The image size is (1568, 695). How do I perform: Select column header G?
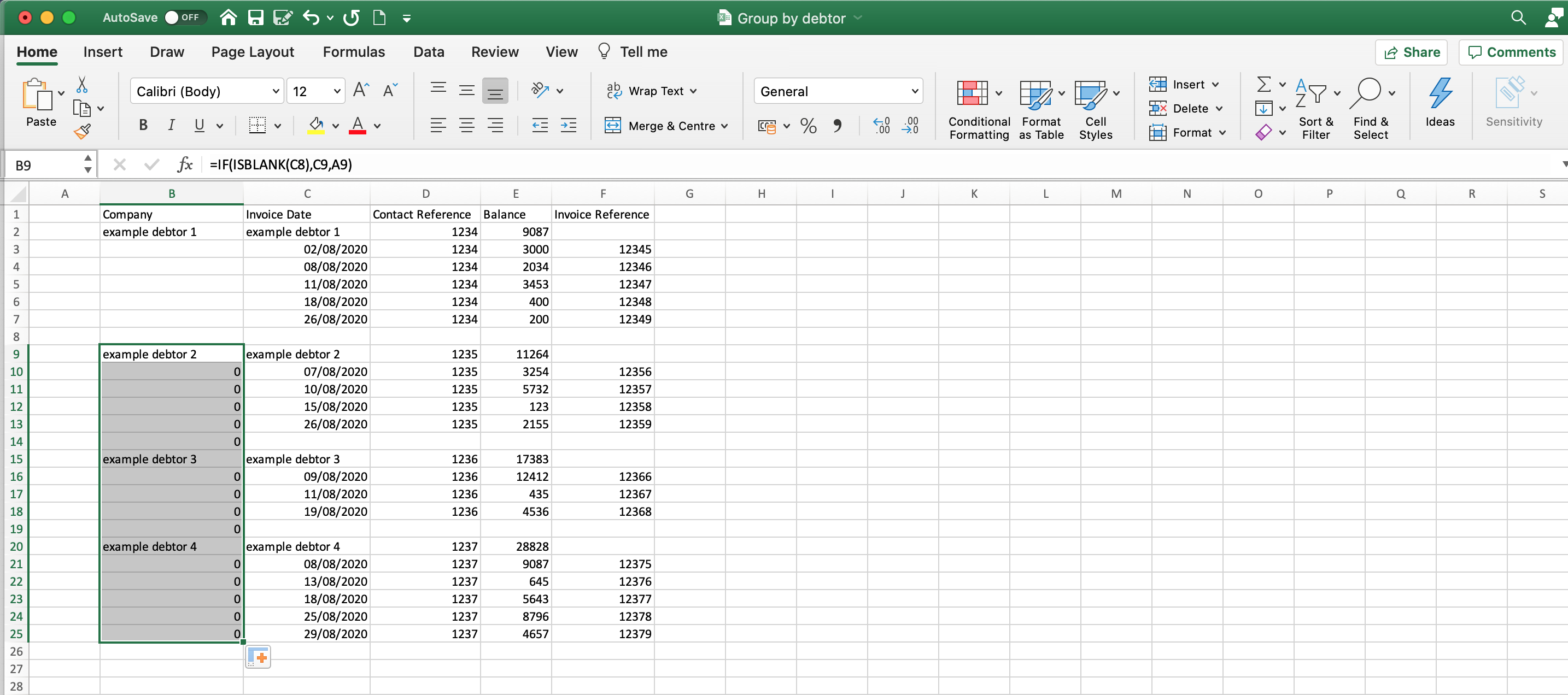click(x=689, y=193)
